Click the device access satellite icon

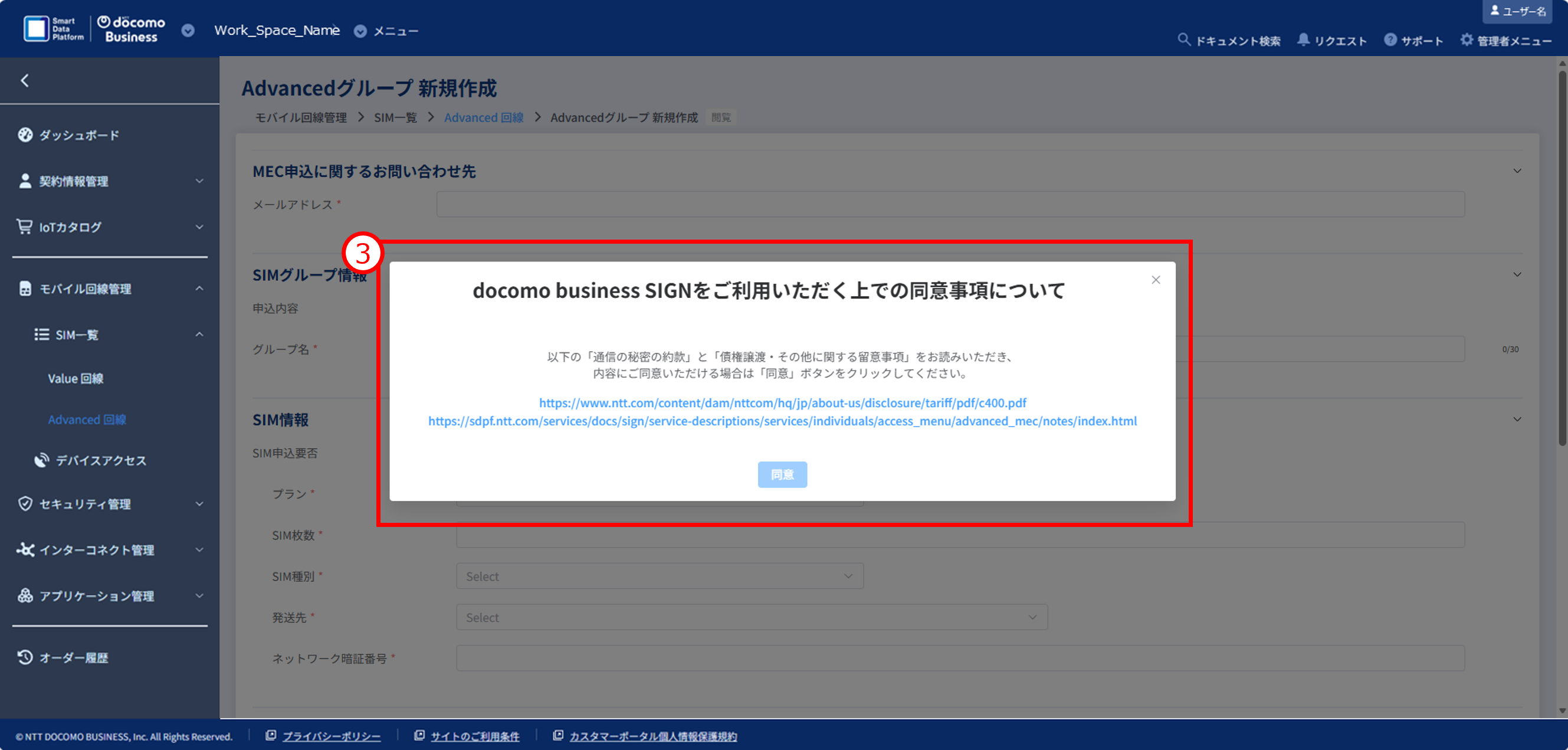41,460
